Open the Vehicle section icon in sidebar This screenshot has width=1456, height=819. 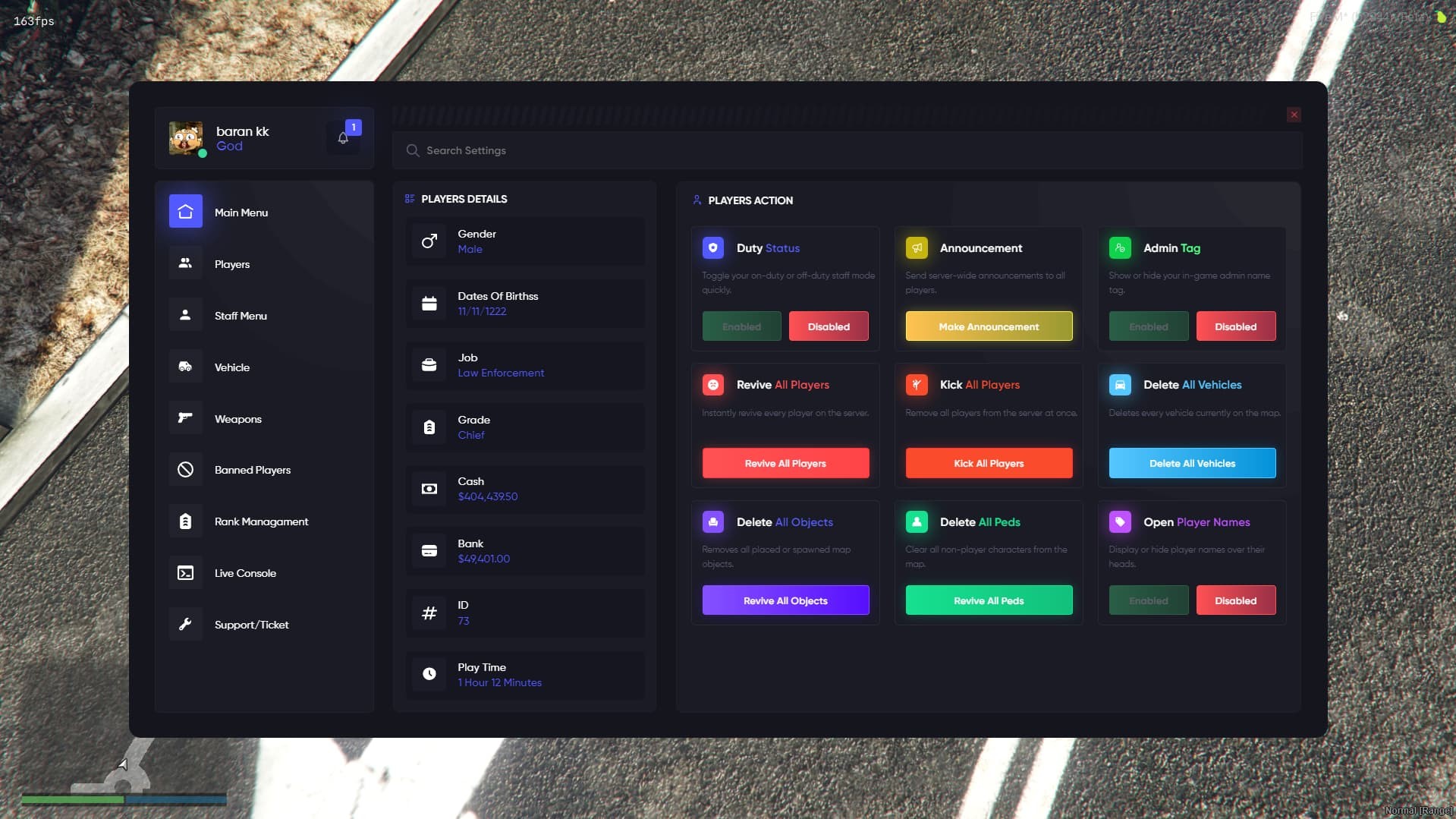(185, 367)
